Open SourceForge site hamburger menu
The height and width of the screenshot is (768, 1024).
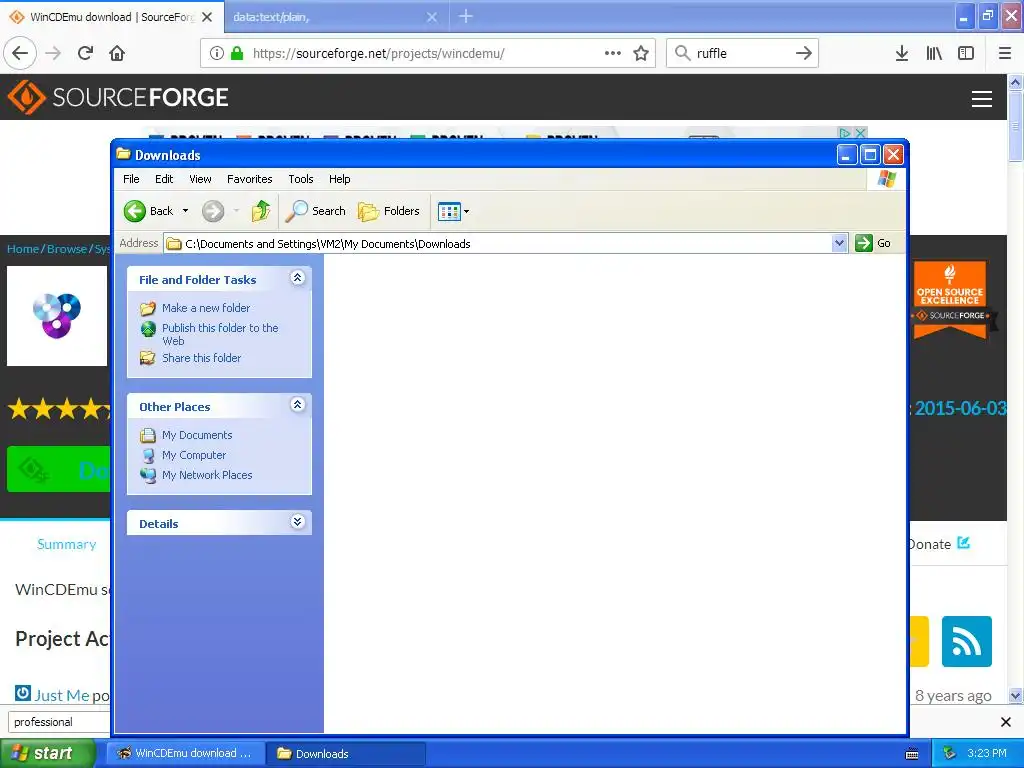[x=982, y=99]
